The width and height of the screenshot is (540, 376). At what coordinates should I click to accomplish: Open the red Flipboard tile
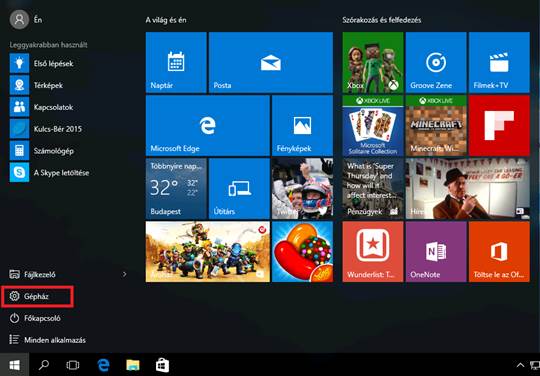[499, 126]
